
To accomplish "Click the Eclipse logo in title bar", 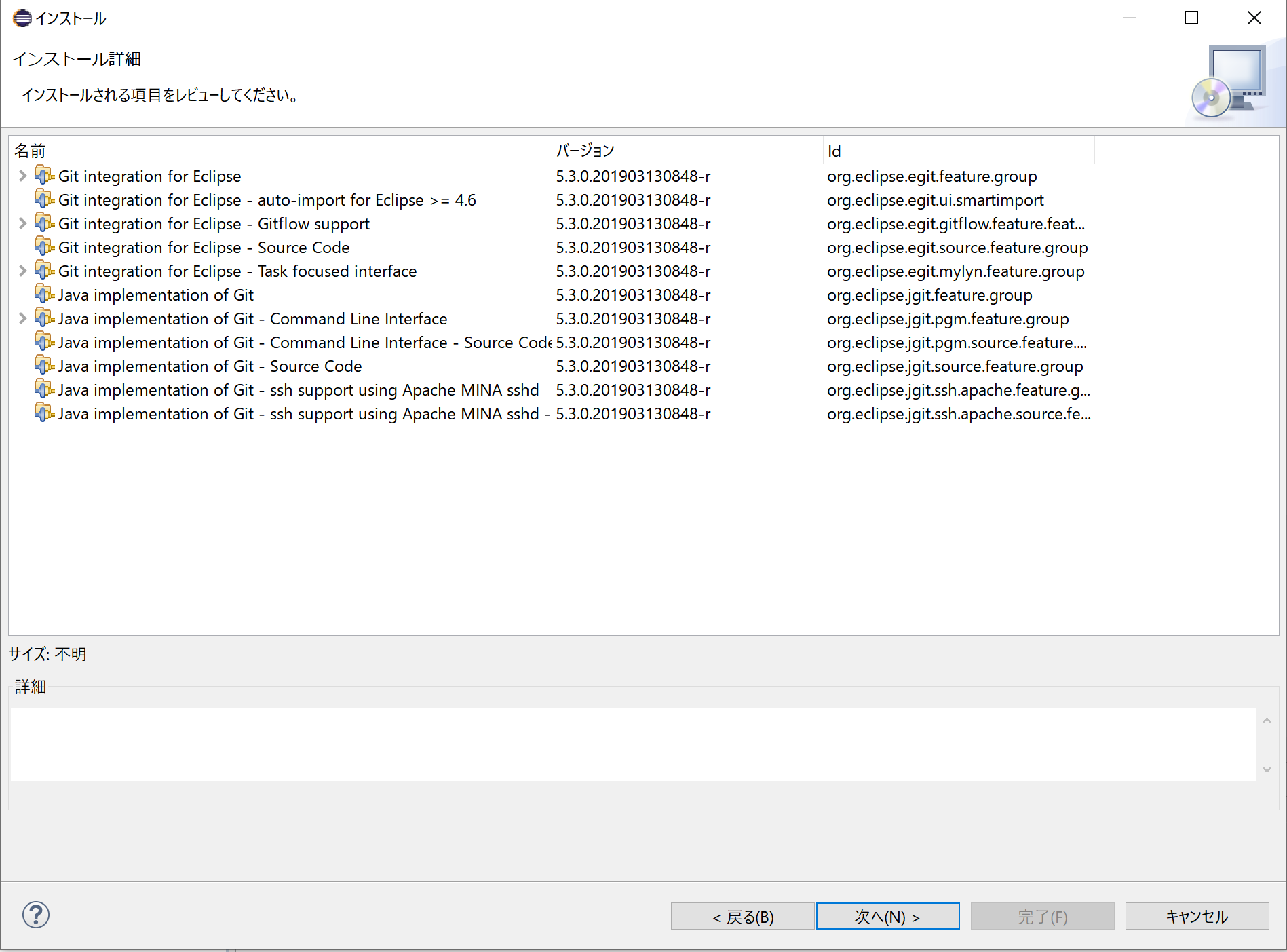I will pos(22,18).
